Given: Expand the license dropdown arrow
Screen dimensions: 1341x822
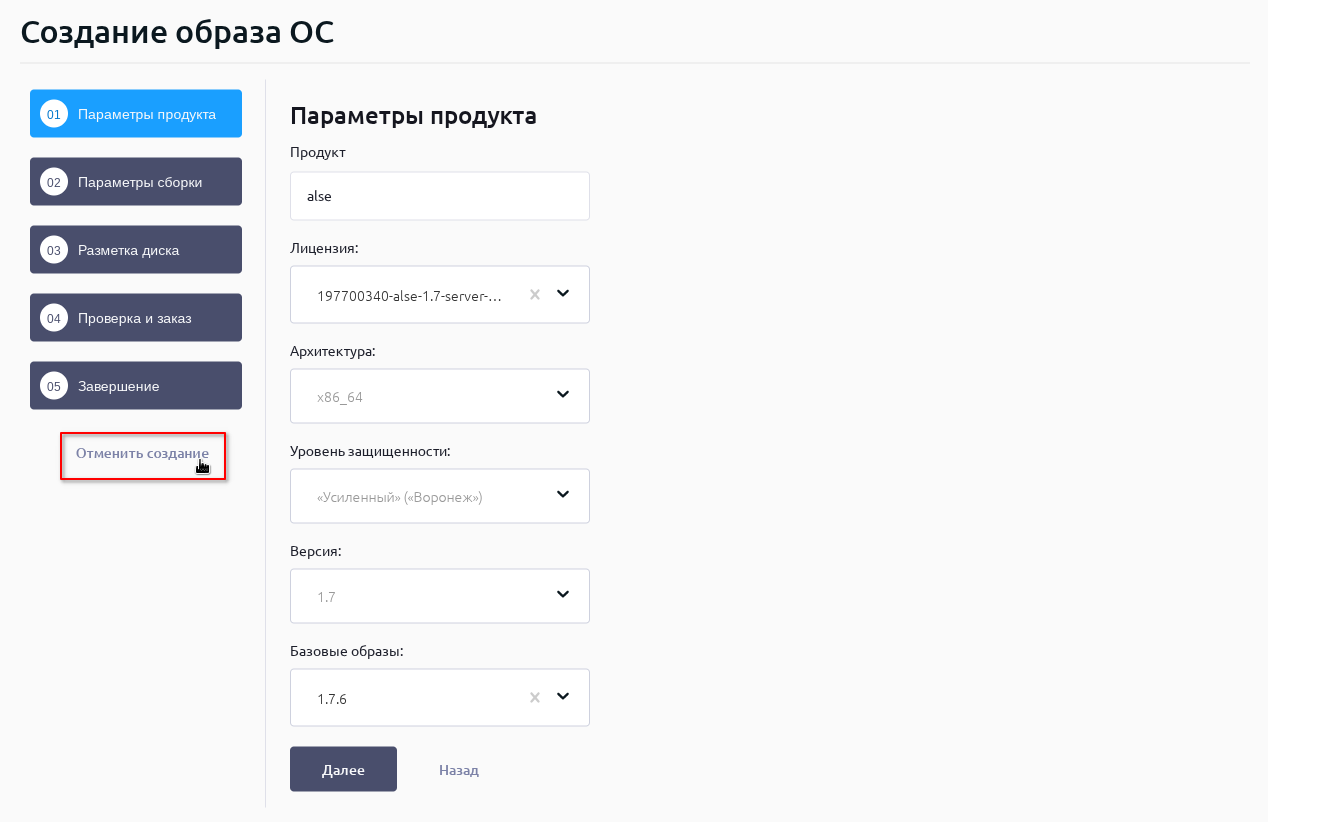Looking at the screenshot, I should point(563,294).
